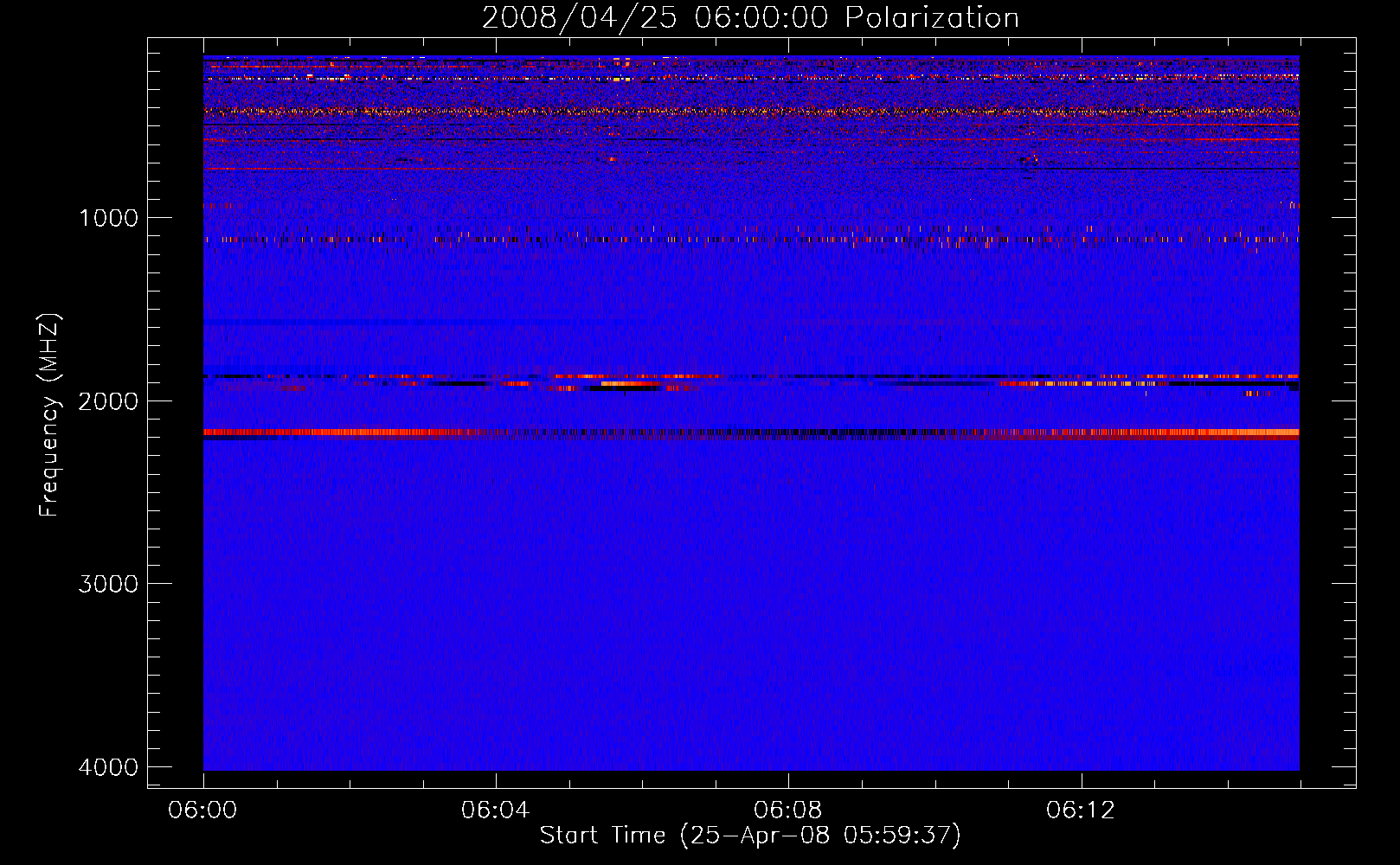Pick the 4000 frequency tick label

pos(108,767)
